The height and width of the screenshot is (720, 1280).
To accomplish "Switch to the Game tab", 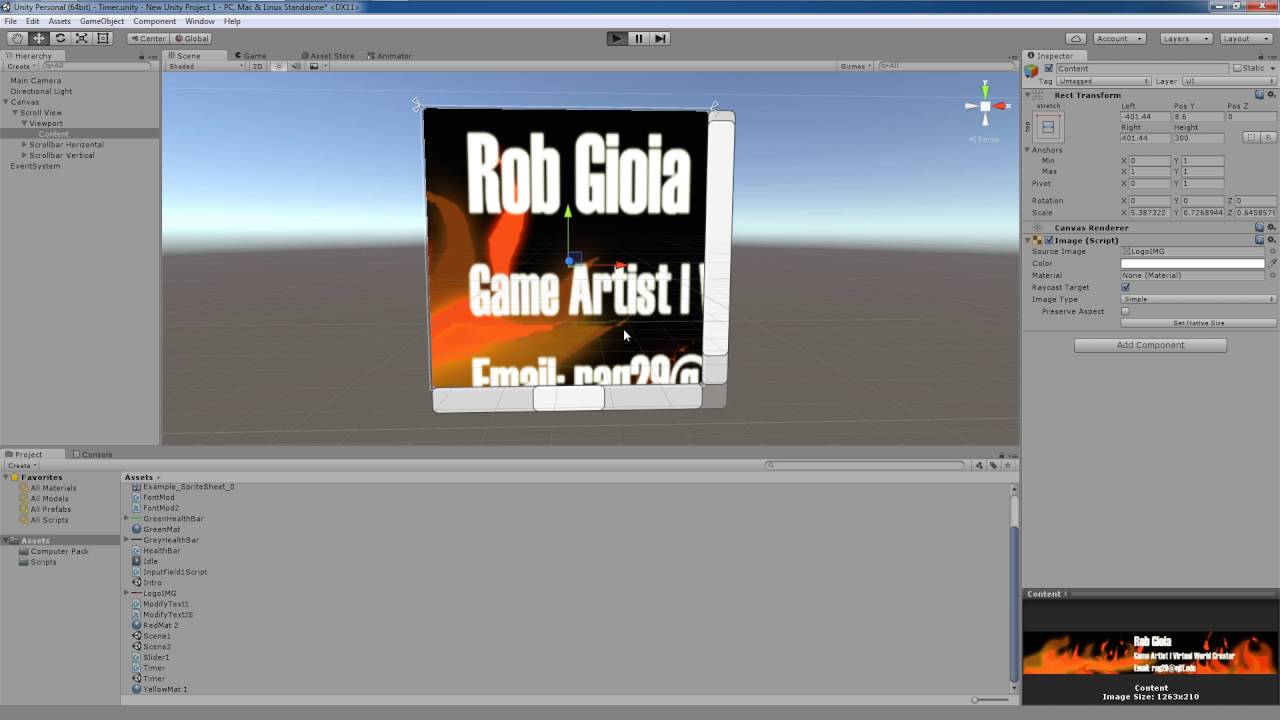I will coord(251,56).
